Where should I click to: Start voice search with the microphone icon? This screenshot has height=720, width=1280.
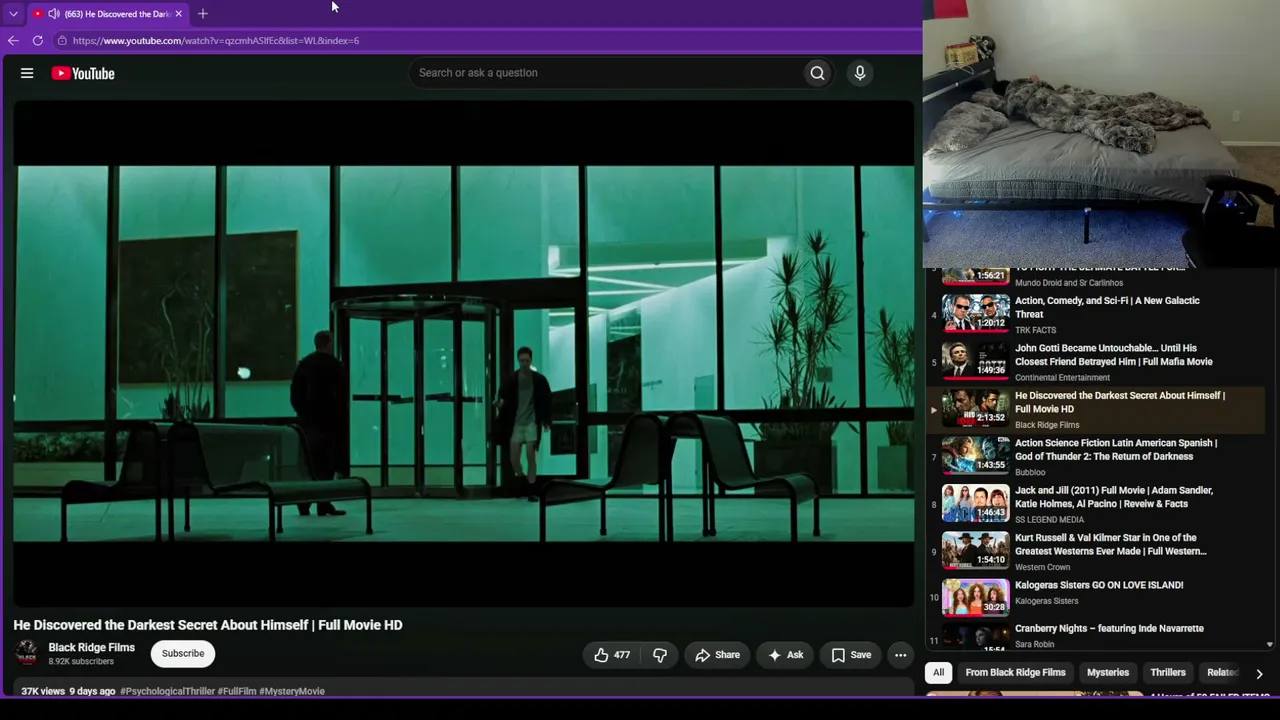[x=859, y=73]
